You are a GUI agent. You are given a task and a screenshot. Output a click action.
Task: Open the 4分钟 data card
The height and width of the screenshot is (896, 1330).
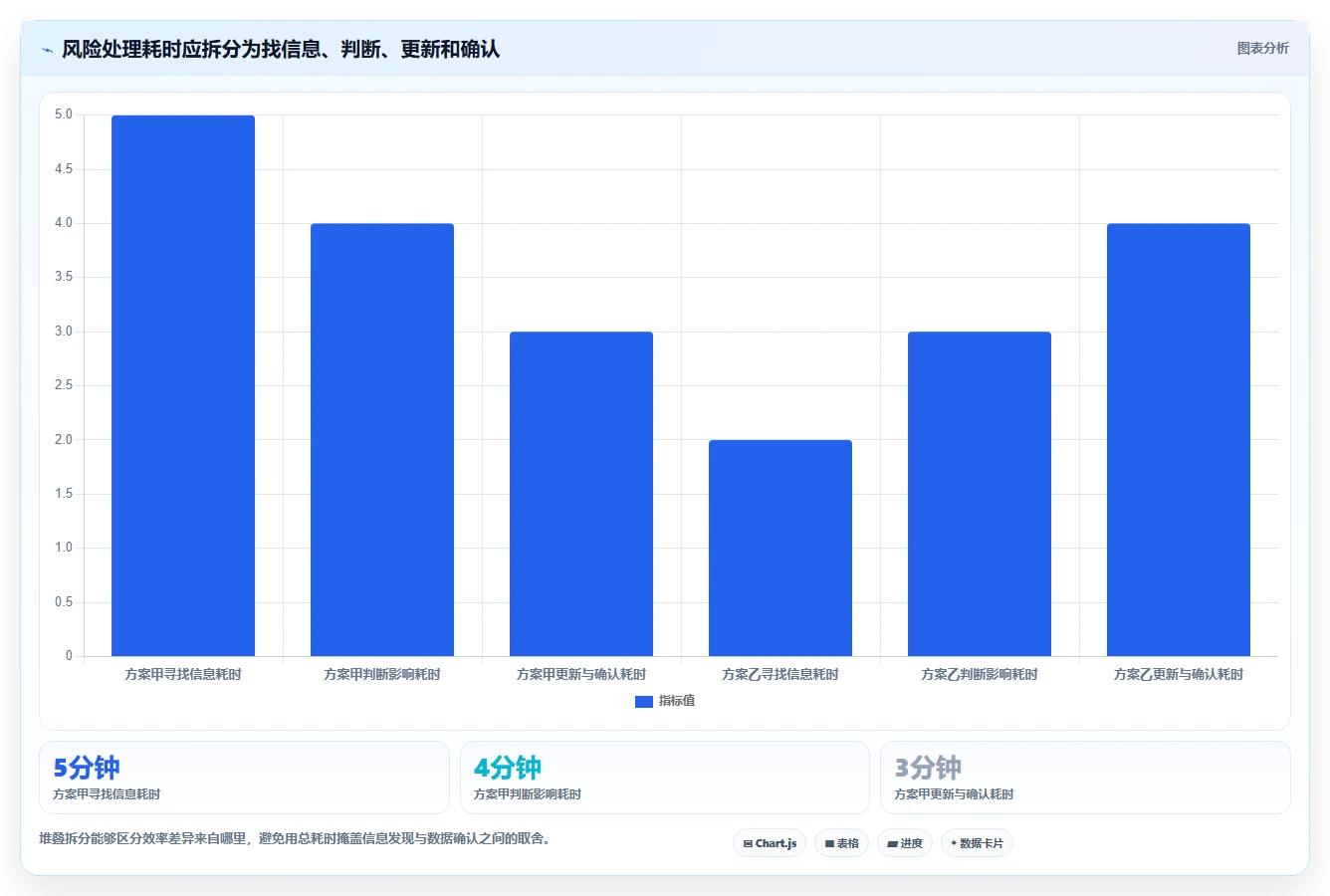pyautogui.click(x=665, y=778)
